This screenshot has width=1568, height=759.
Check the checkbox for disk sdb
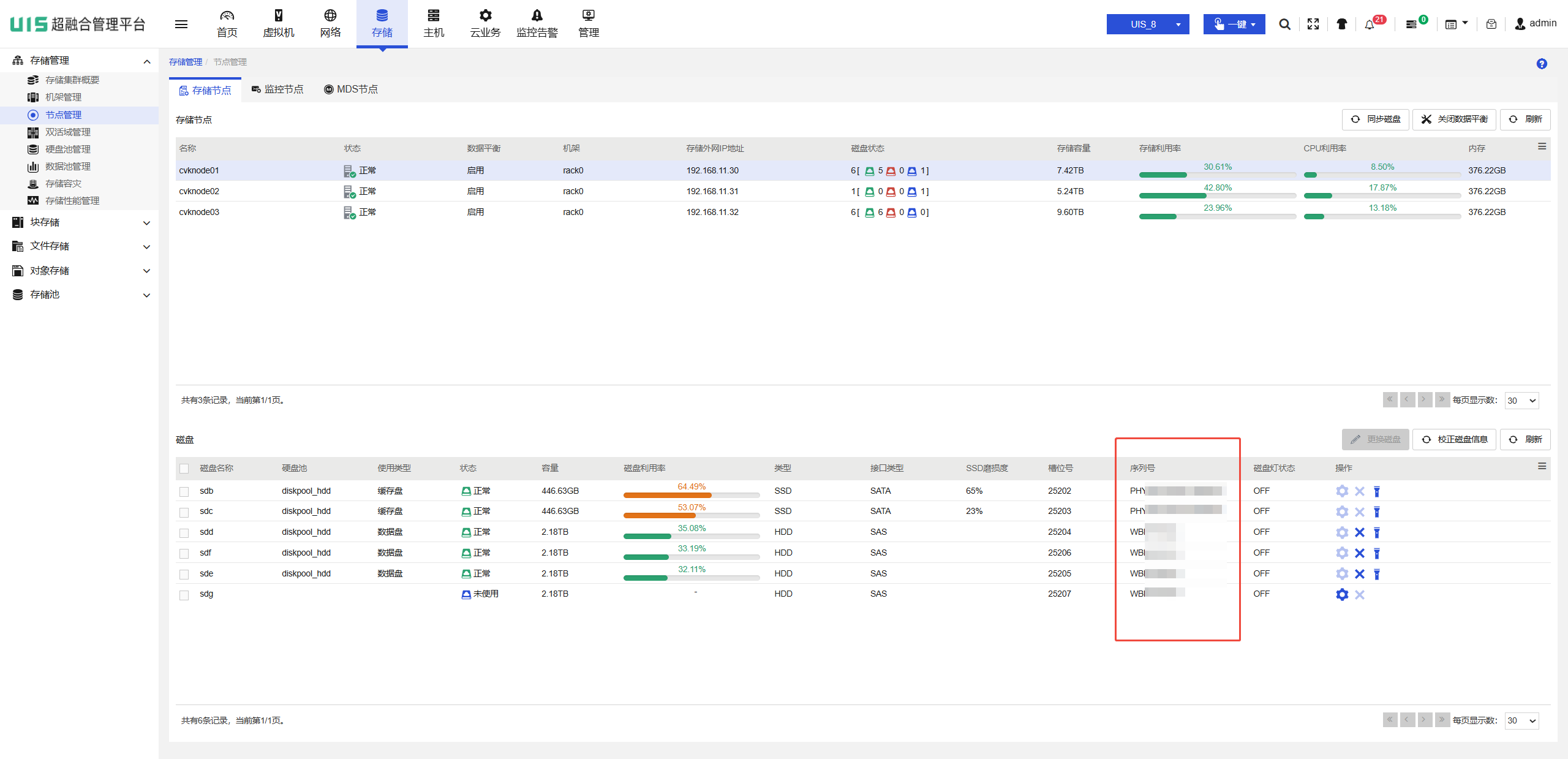point(184,491)
